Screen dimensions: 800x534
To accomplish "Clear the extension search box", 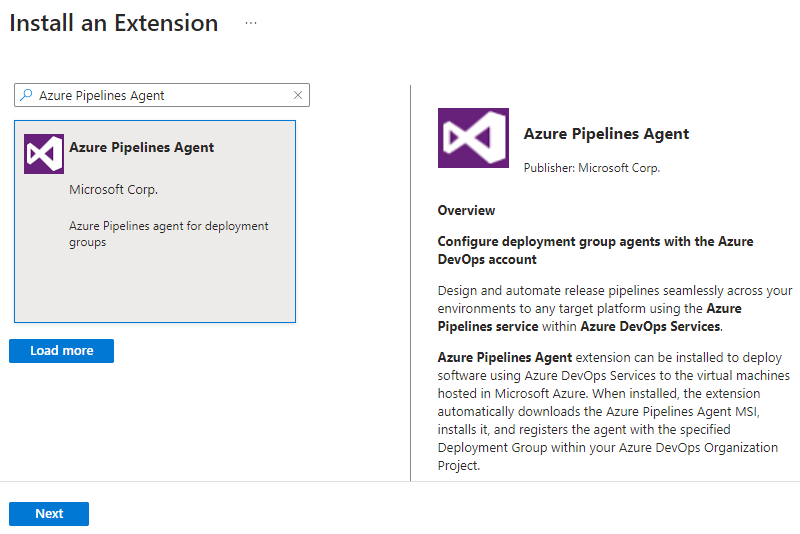I will tap(298, 95).
